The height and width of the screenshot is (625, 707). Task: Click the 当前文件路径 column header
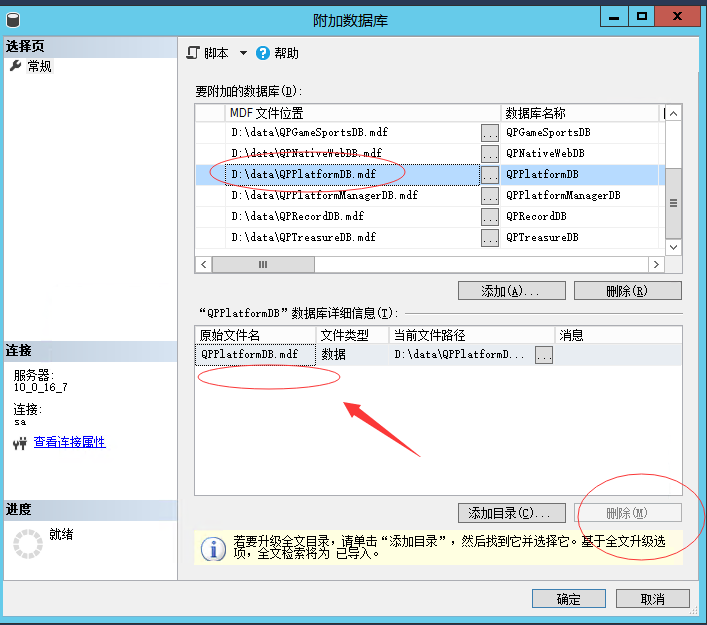(x=472, y=335)
